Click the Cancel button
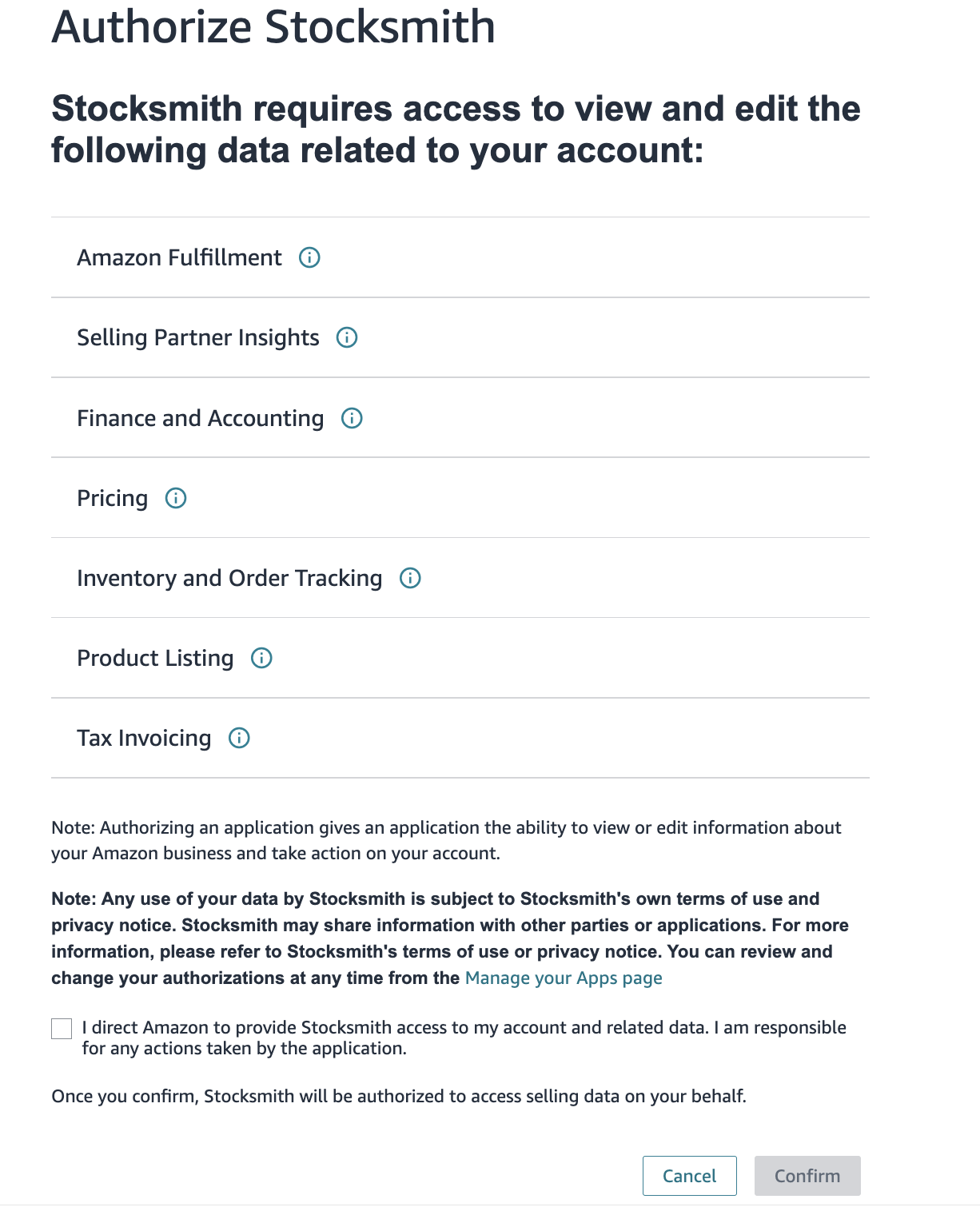This screenshot has height=1215, width=980. tap(690, 1176)
